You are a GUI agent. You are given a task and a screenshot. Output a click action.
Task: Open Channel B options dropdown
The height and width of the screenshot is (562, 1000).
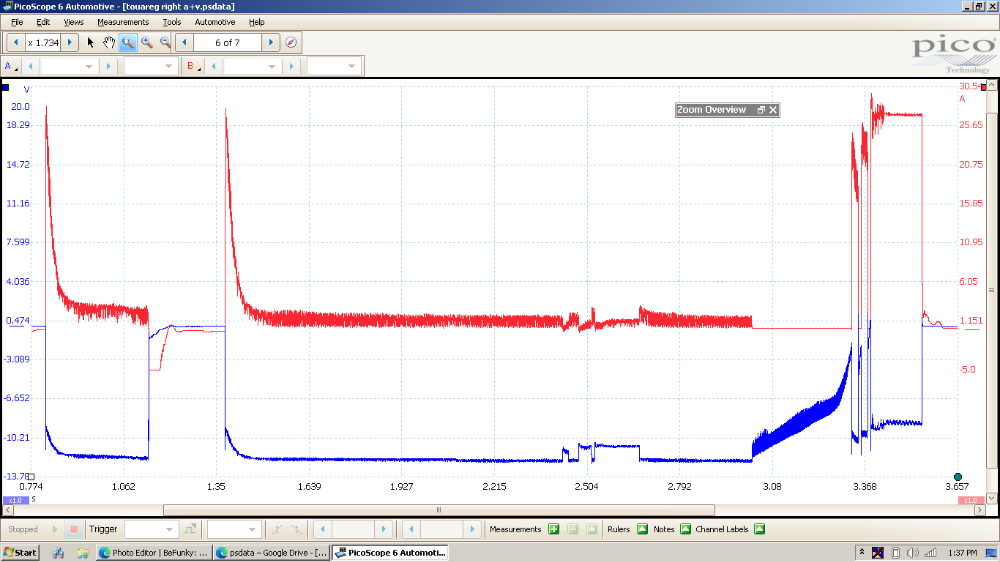tap(192, 67)
